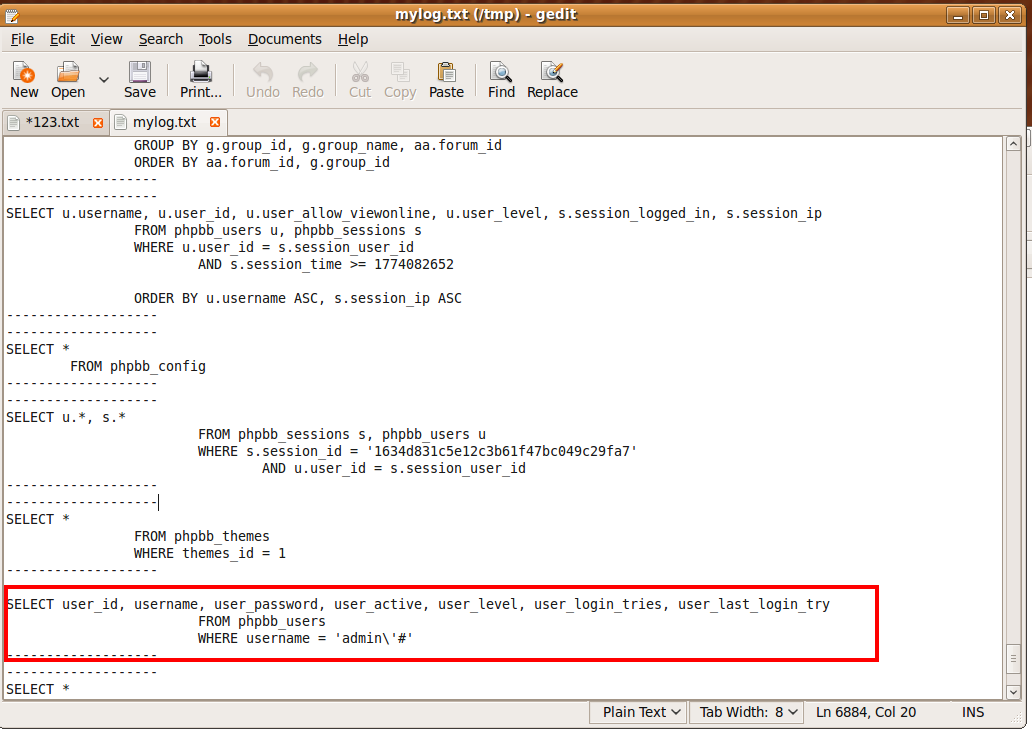Toggle the INS insert mode indicator

click(x=973, y=712)
